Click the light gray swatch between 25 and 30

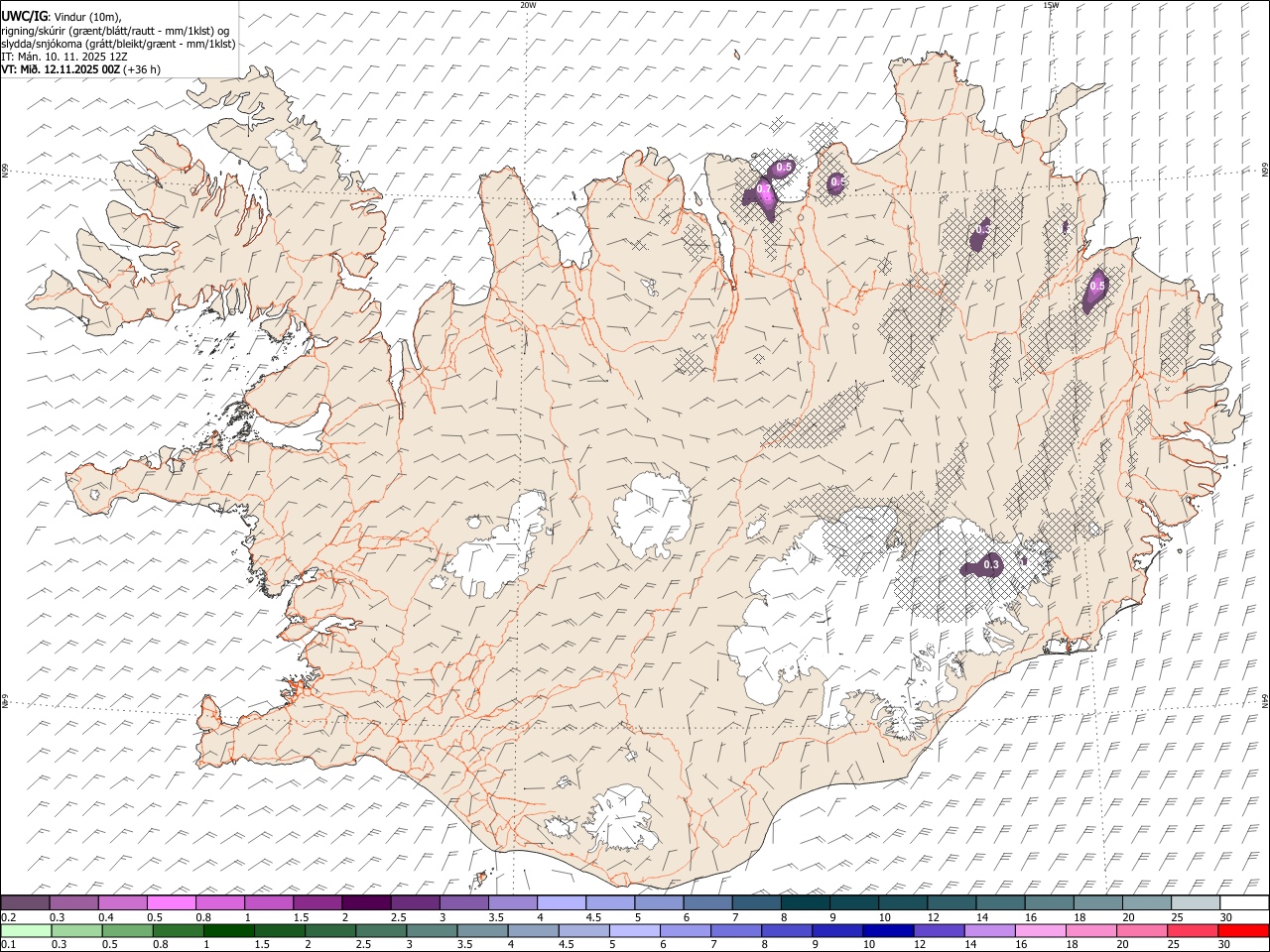[x=1195, y=903]
